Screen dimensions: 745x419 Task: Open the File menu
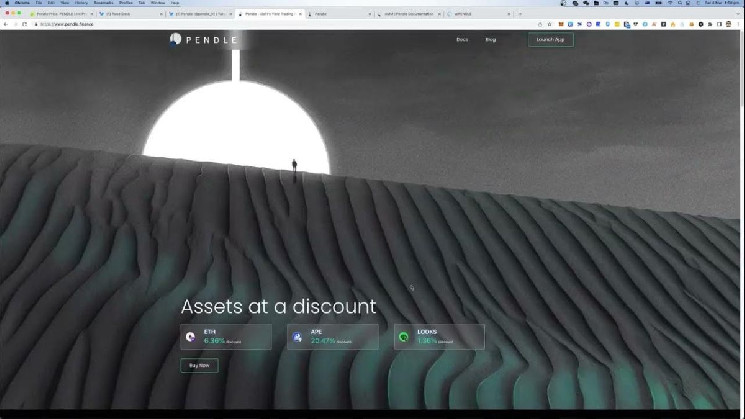tap(39, 3)
